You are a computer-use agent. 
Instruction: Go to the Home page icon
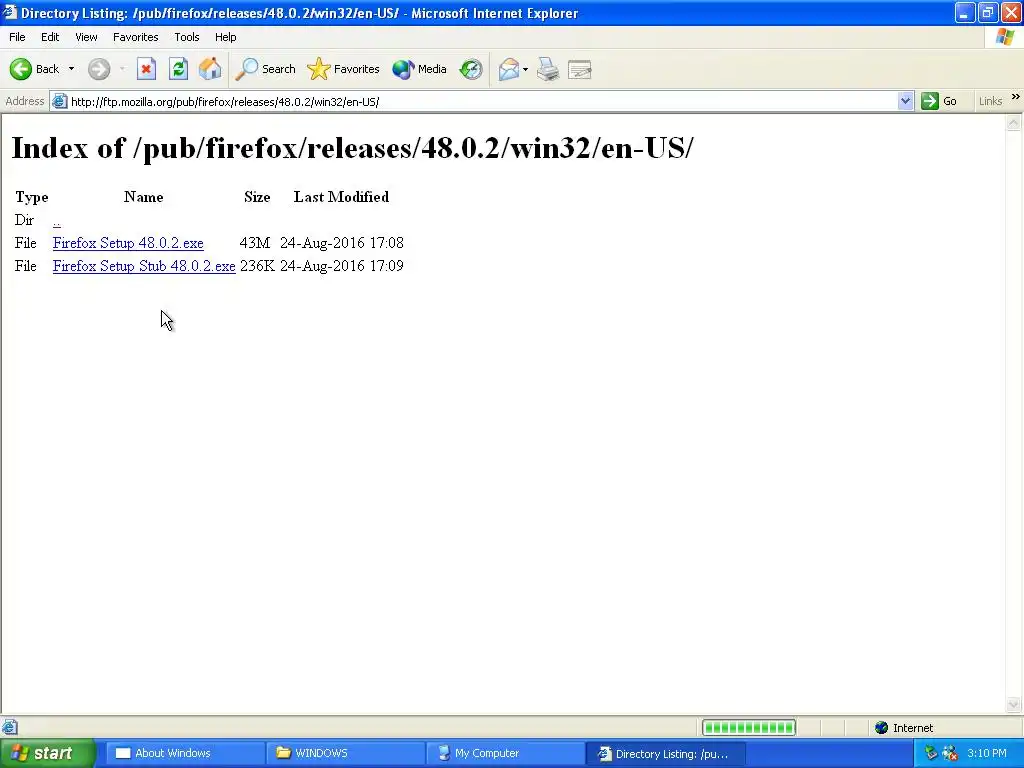210,69
